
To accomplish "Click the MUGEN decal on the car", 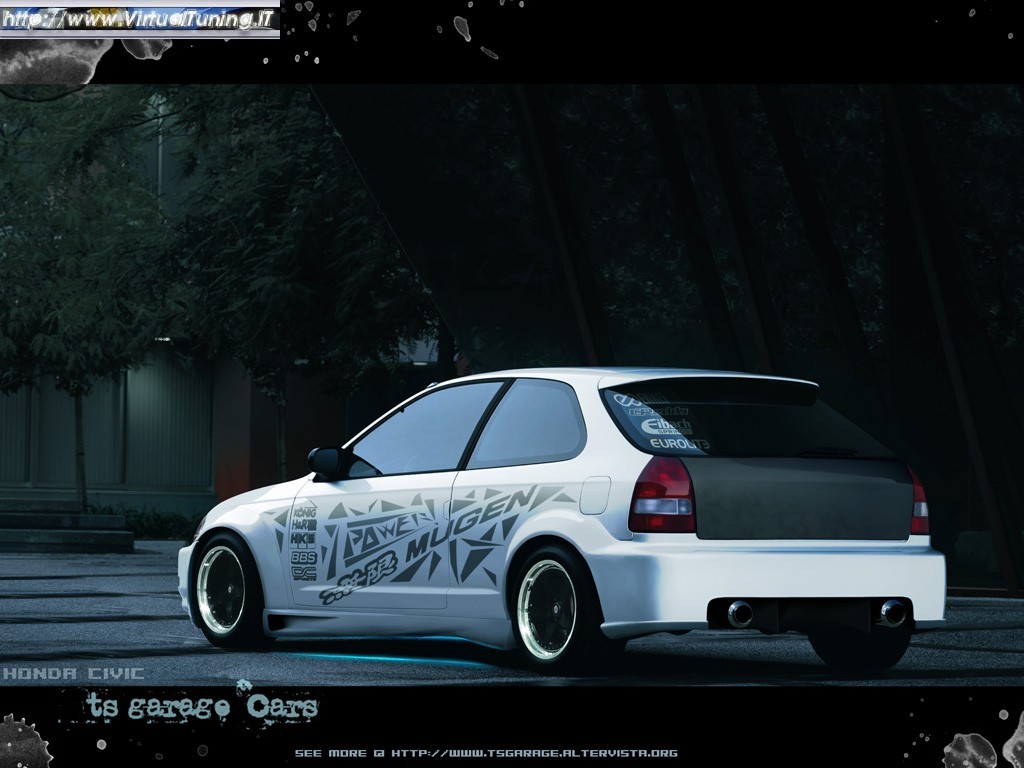I will tap(470, 523).
